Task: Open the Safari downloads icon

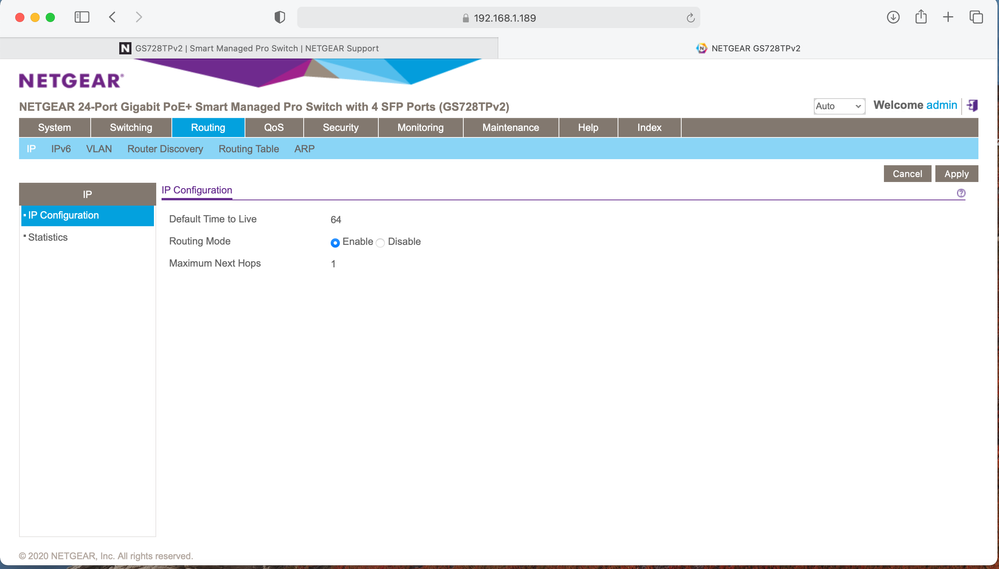Action: [x=893, y=17]
